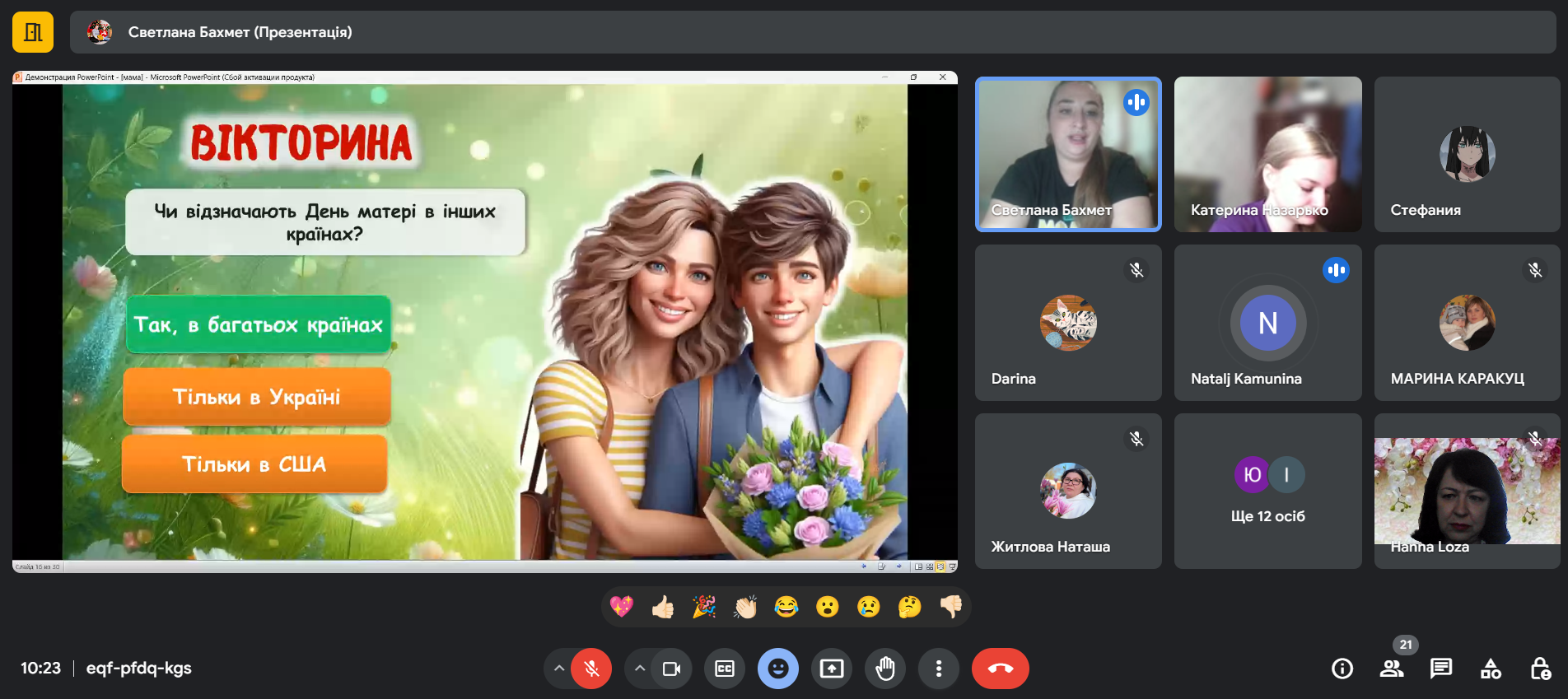Select Светлана Бахмет video tile
The width and height of the screenshot is (1568, 699).
[x=1068, y=154]
